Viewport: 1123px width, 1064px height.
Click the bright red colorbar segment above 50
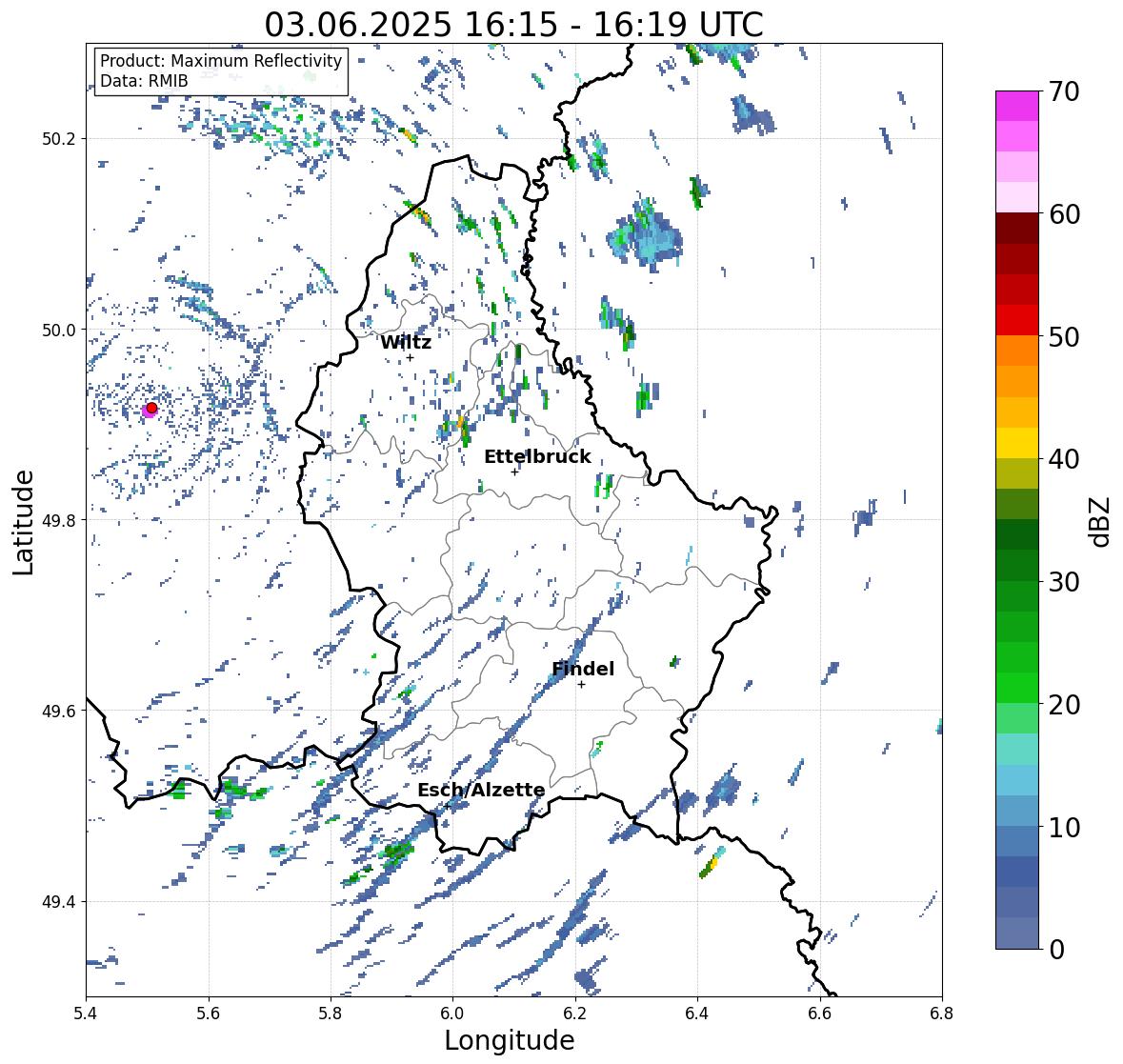tap(1017, 320)
